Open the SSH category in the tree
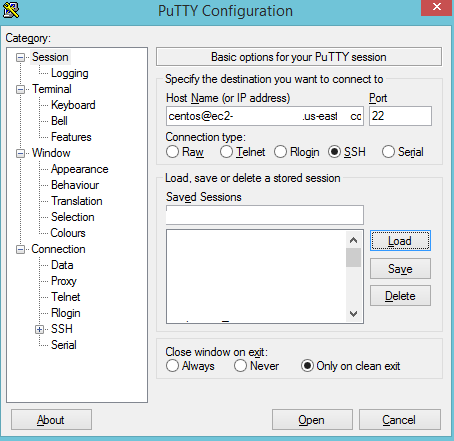 click(x=62, y=329)
